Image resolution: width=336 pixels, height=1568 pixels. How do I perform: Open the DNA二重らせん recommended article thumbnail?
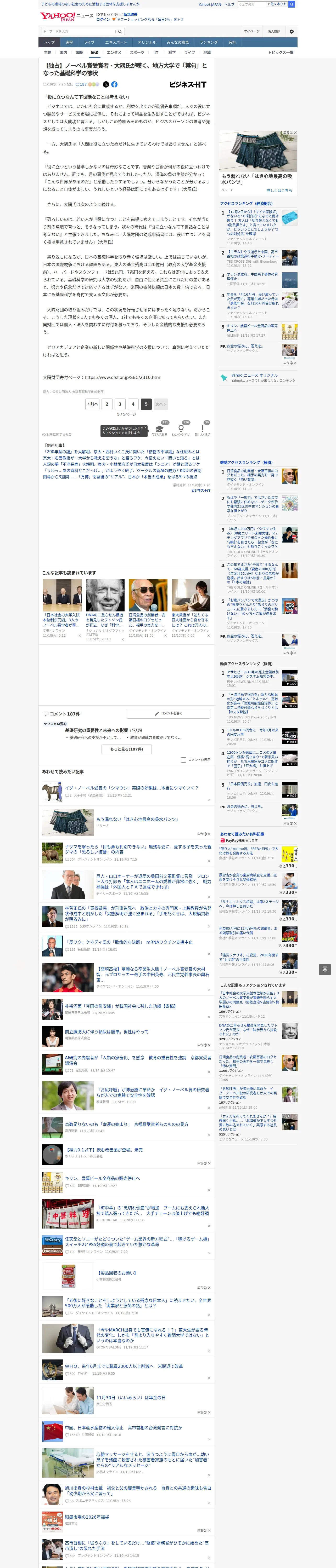click(x=105, y=595)
